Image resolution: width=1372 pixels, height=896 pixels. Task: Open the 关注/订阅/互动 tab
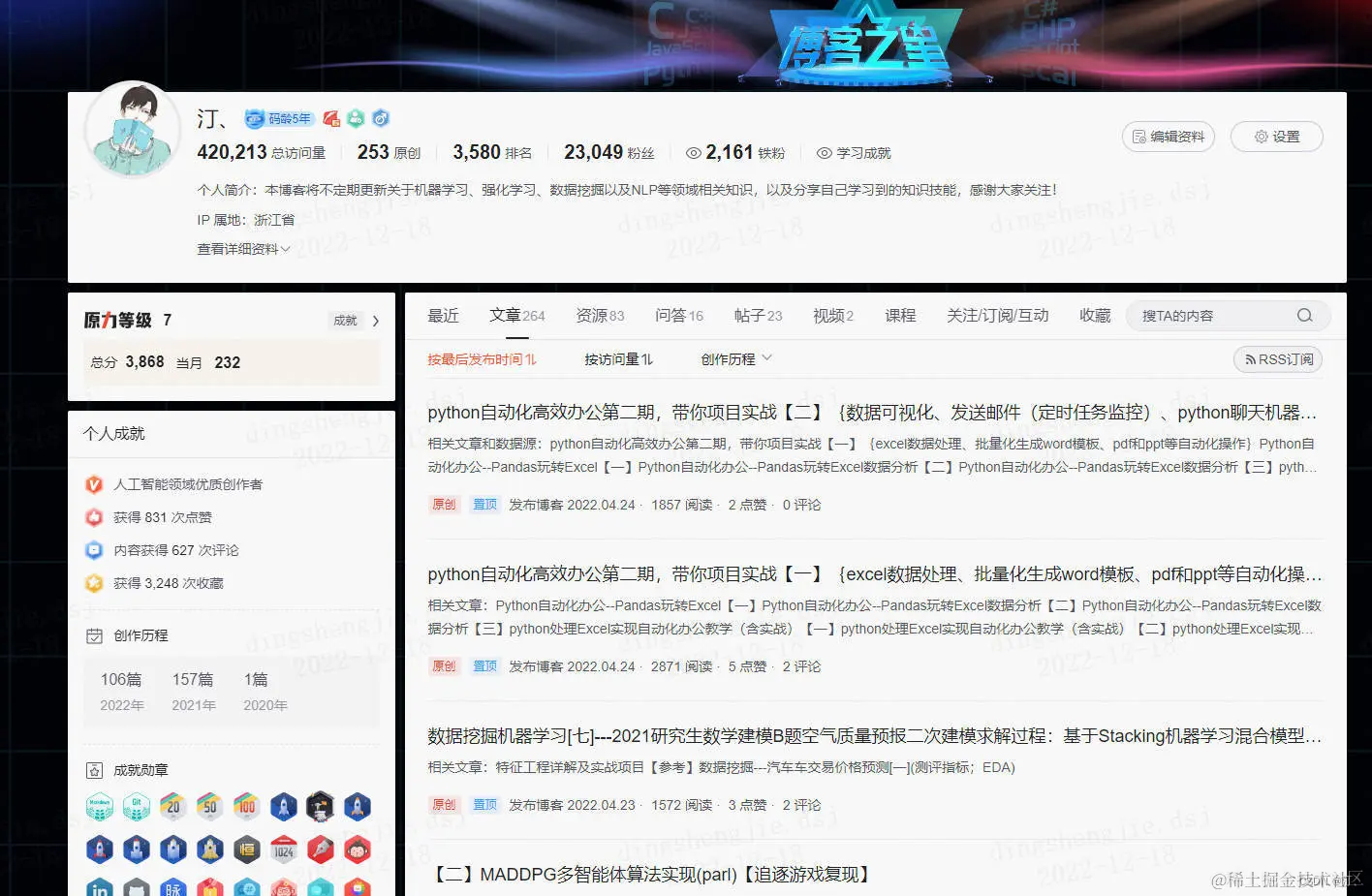click(997, 316)
